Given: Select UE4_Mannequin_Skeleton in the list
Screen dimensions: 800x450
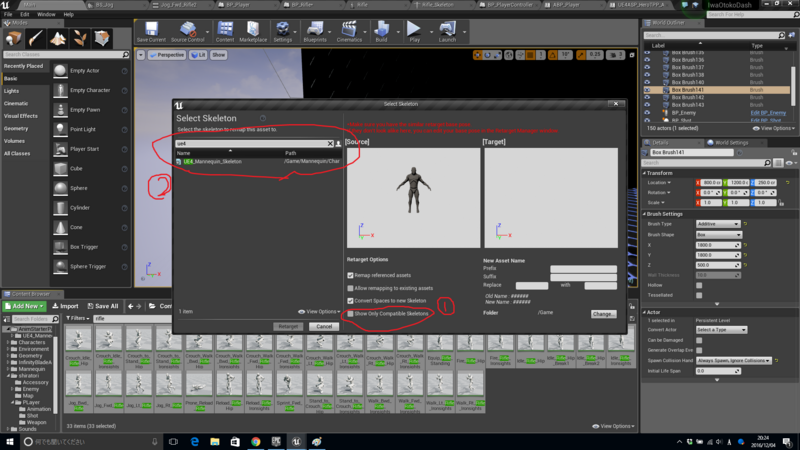Looking at the screenshot, I should click(258, 162).
